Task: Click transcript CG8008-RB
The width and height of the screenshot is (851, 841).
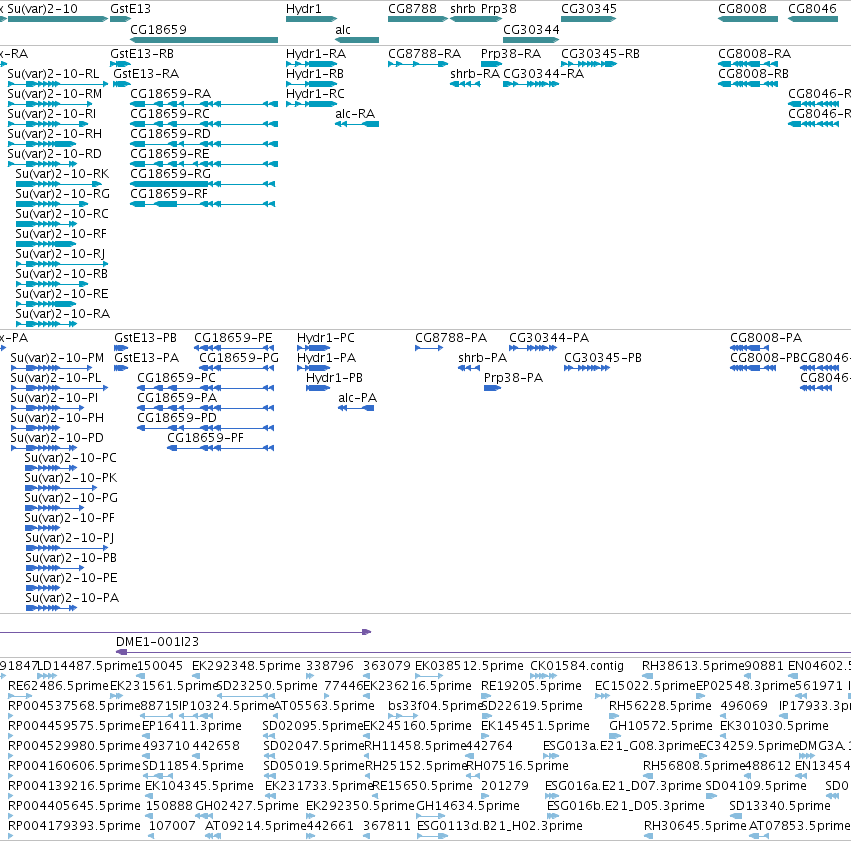Action: (748, 84)
